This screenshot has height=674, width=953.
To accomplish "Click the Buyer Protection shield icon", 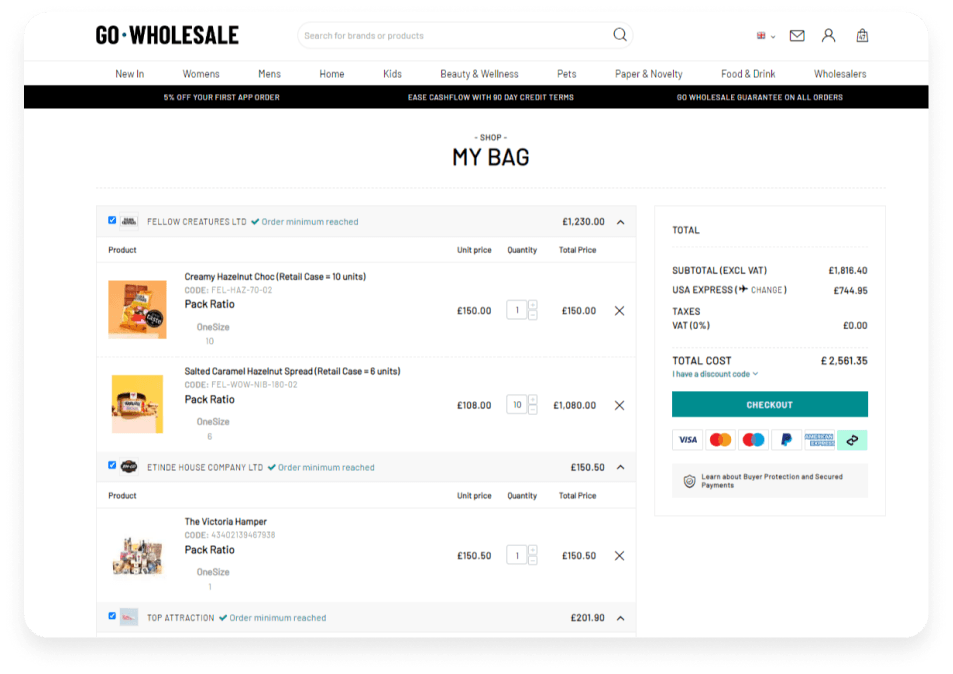I will pos(689,481).
